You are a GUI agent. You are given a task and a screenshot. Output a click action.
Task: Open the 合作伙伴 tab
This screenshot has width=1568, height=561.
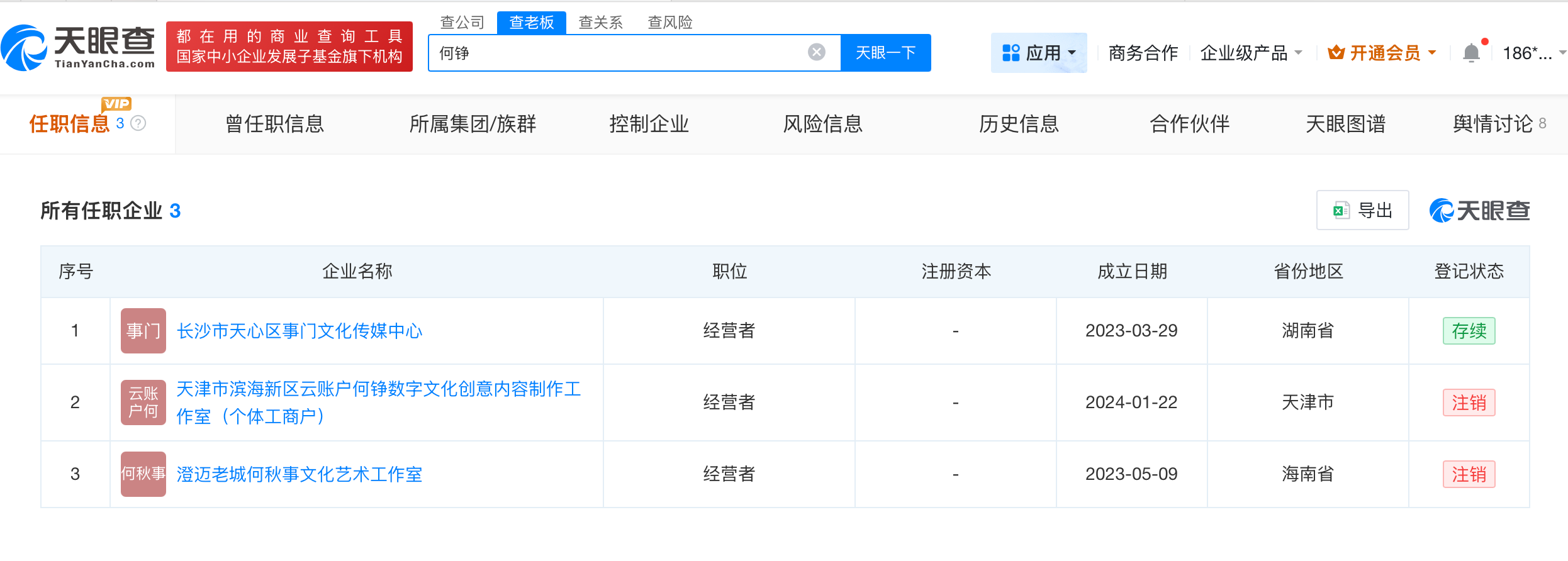click(1190, 124)
